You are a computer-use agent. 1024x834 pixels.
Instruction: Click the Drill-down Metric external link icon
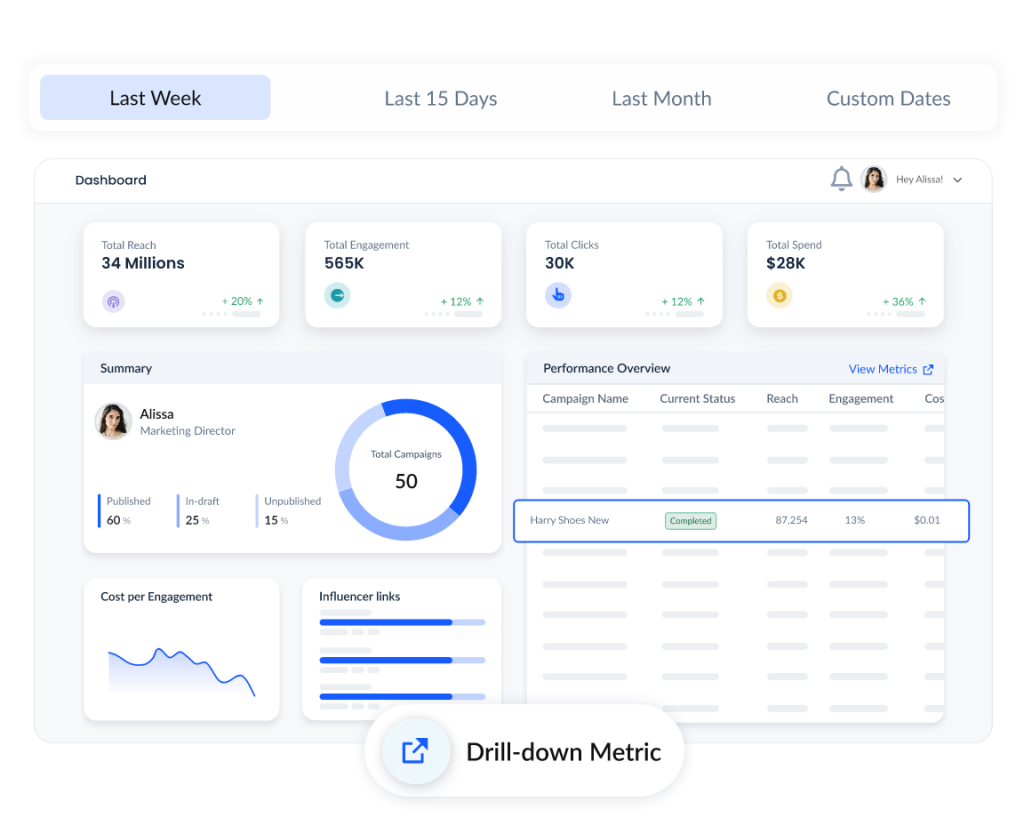(x=415, y=751)
